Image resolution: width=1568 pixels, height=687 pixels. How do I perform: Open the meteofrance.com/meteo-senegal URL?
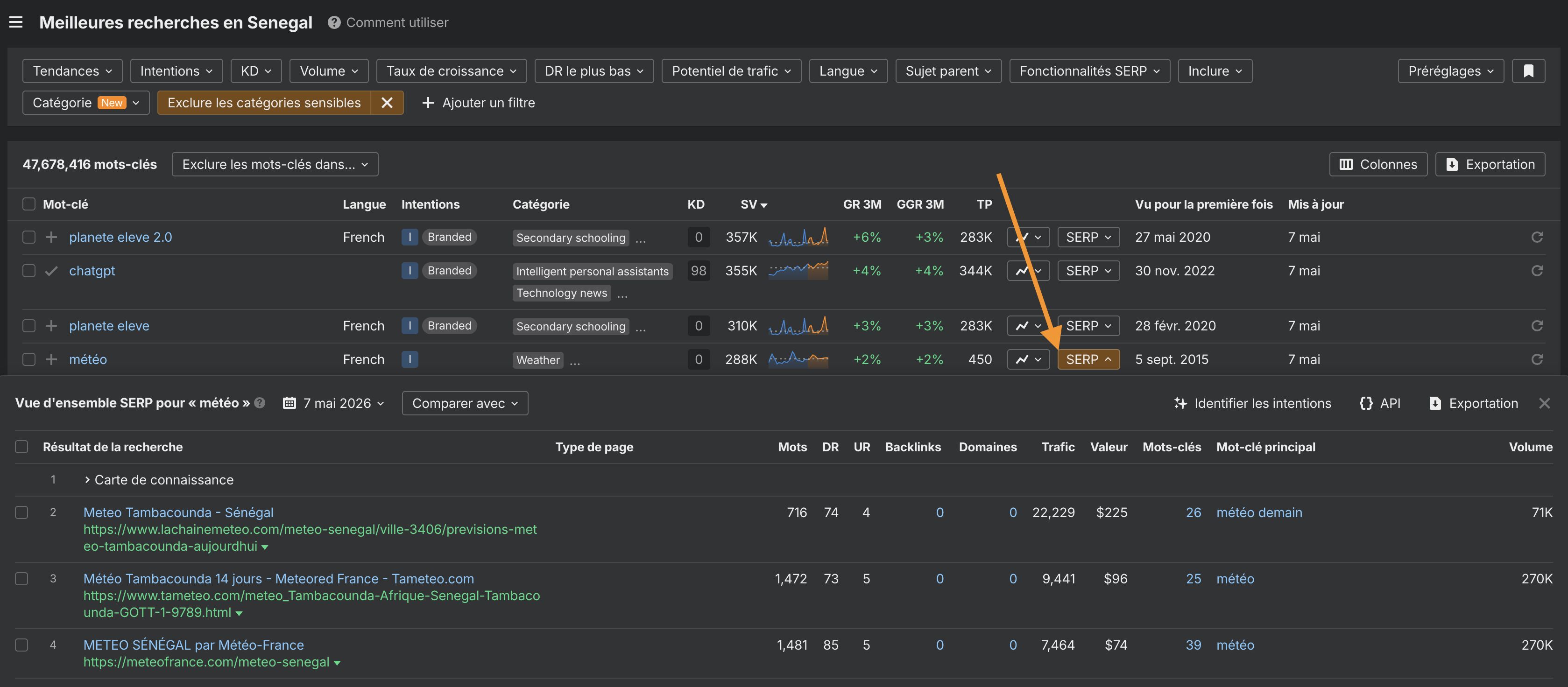(x=207, y=662)
